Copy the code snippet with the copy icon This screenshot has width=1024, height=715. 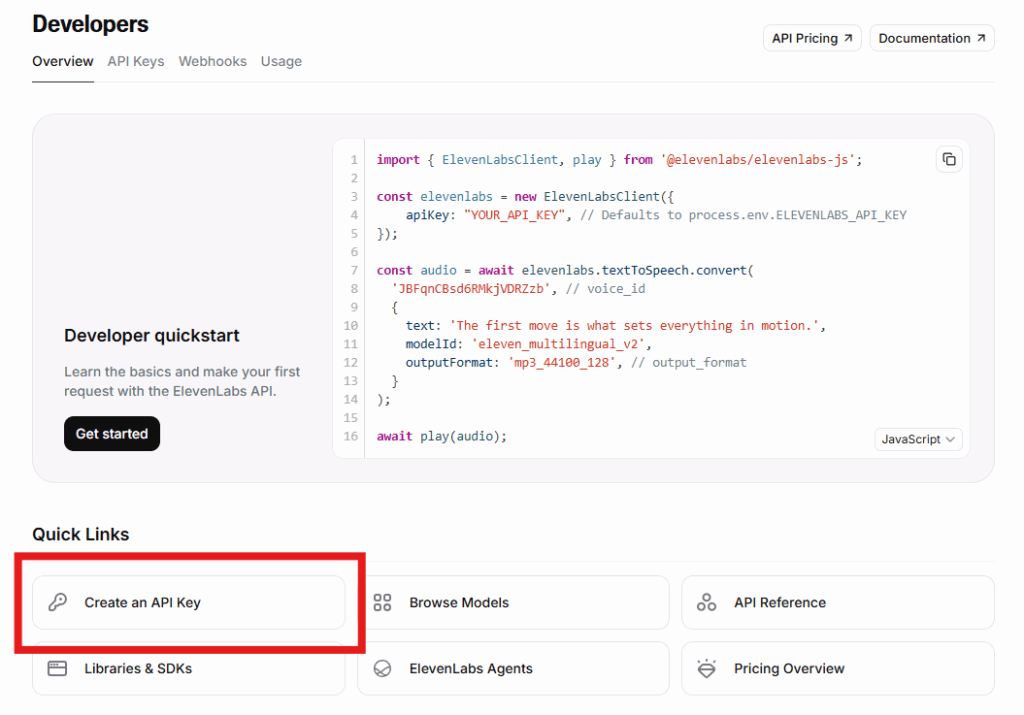tap(949, 159)
